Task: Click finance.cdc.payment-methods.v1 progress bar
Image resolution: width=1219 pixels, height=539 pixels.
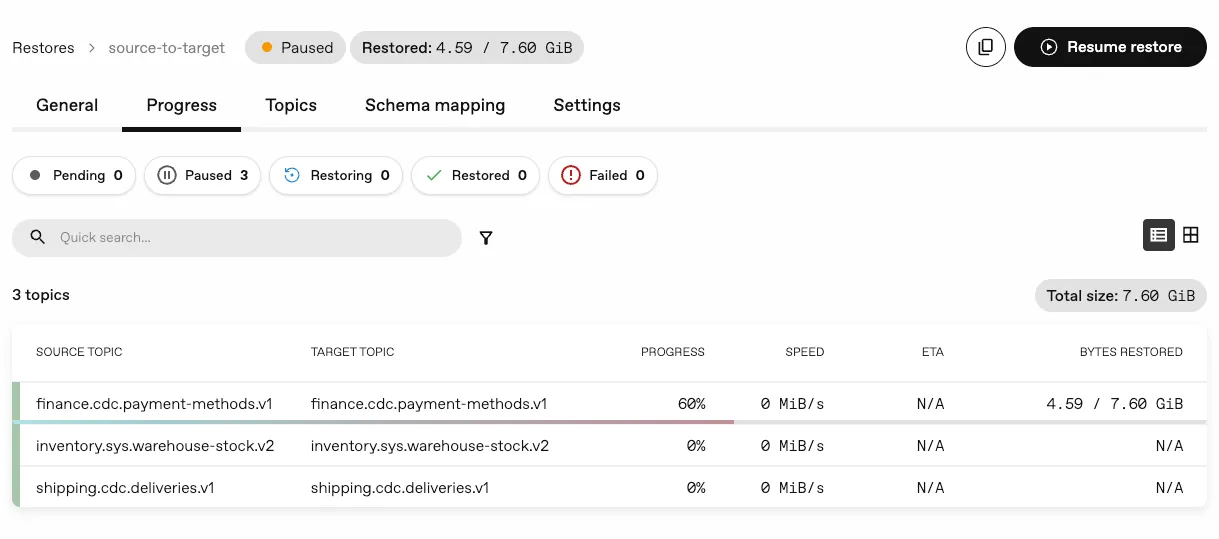Action: tap(375, 422)
